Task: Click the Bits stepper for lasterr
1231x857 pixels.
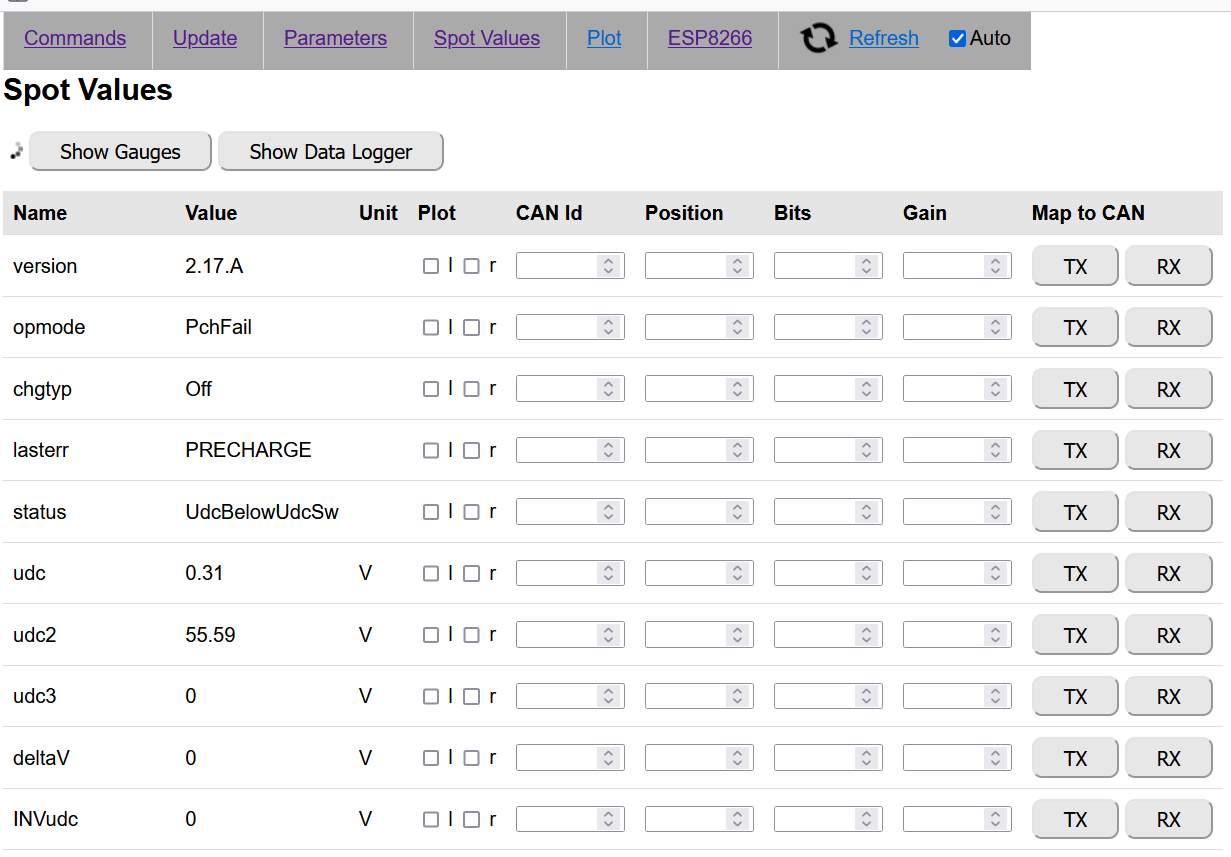Action: [x=866, y=451]
